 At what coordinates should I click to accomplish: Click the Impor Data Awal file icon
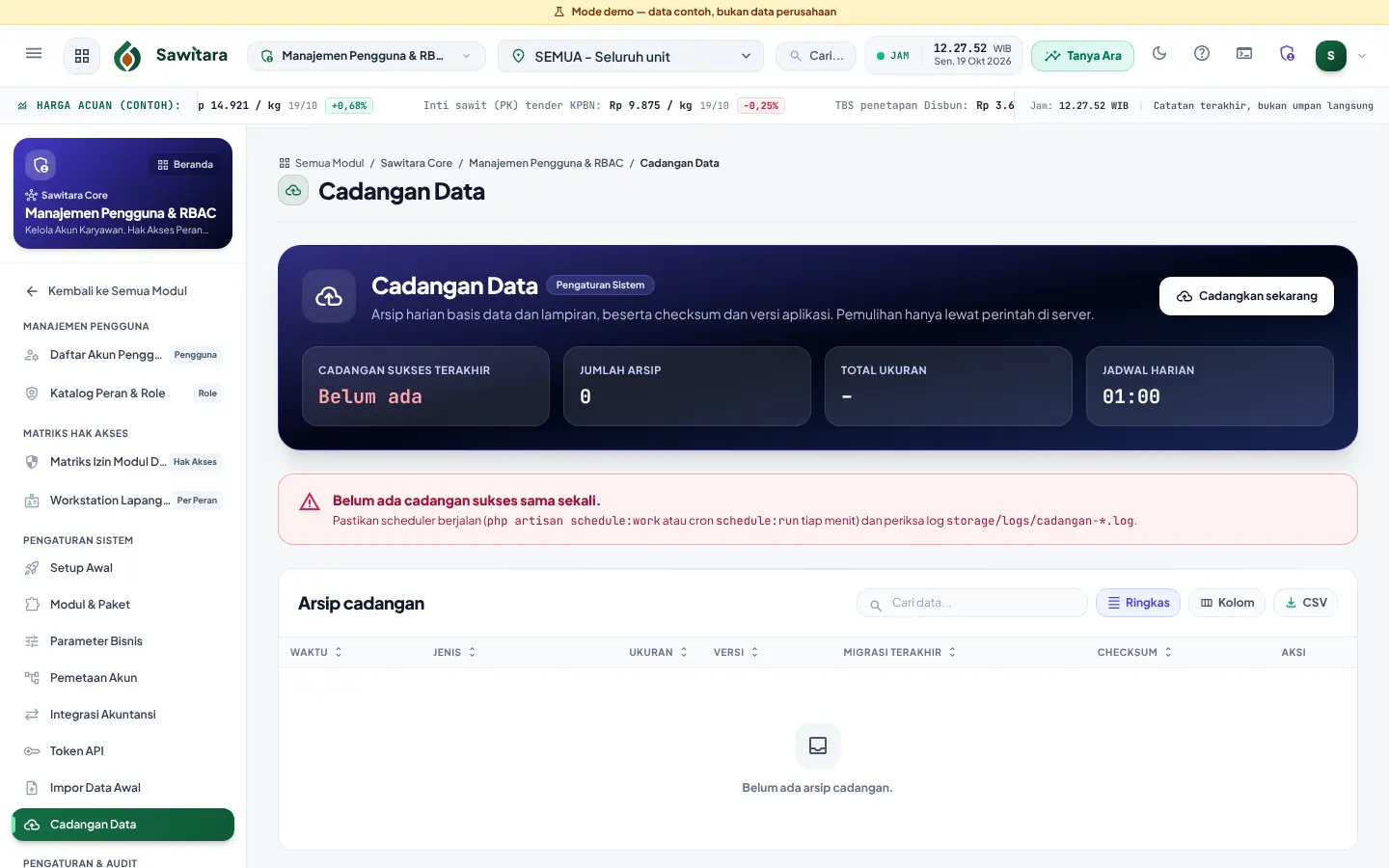point(32,788)
